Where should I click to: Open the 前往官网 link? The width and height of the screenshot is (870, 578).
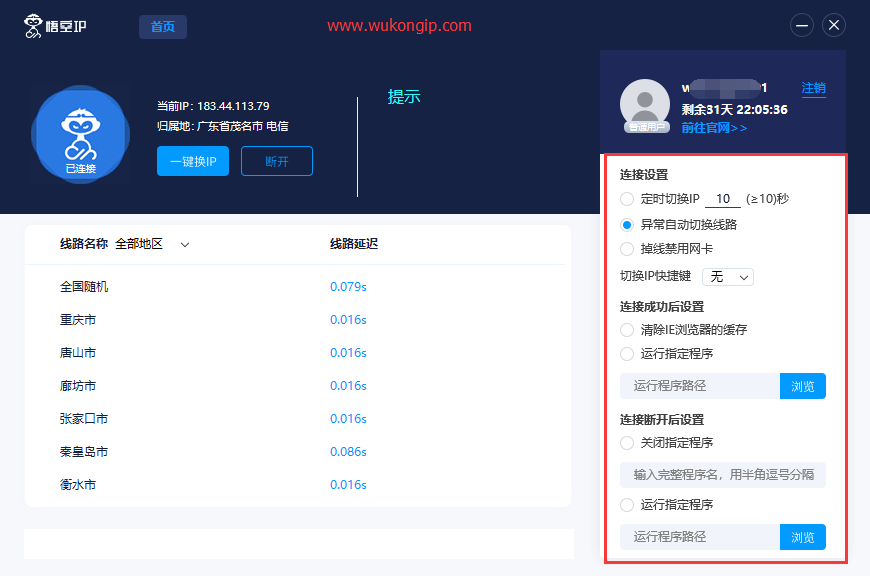click(x=714, y=128)
